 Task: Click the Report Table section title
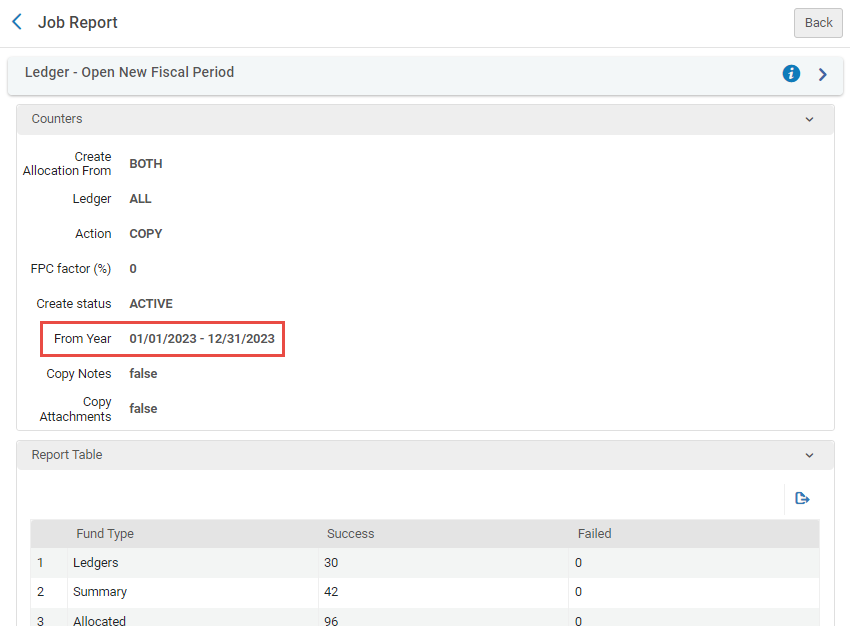[67, 455]
